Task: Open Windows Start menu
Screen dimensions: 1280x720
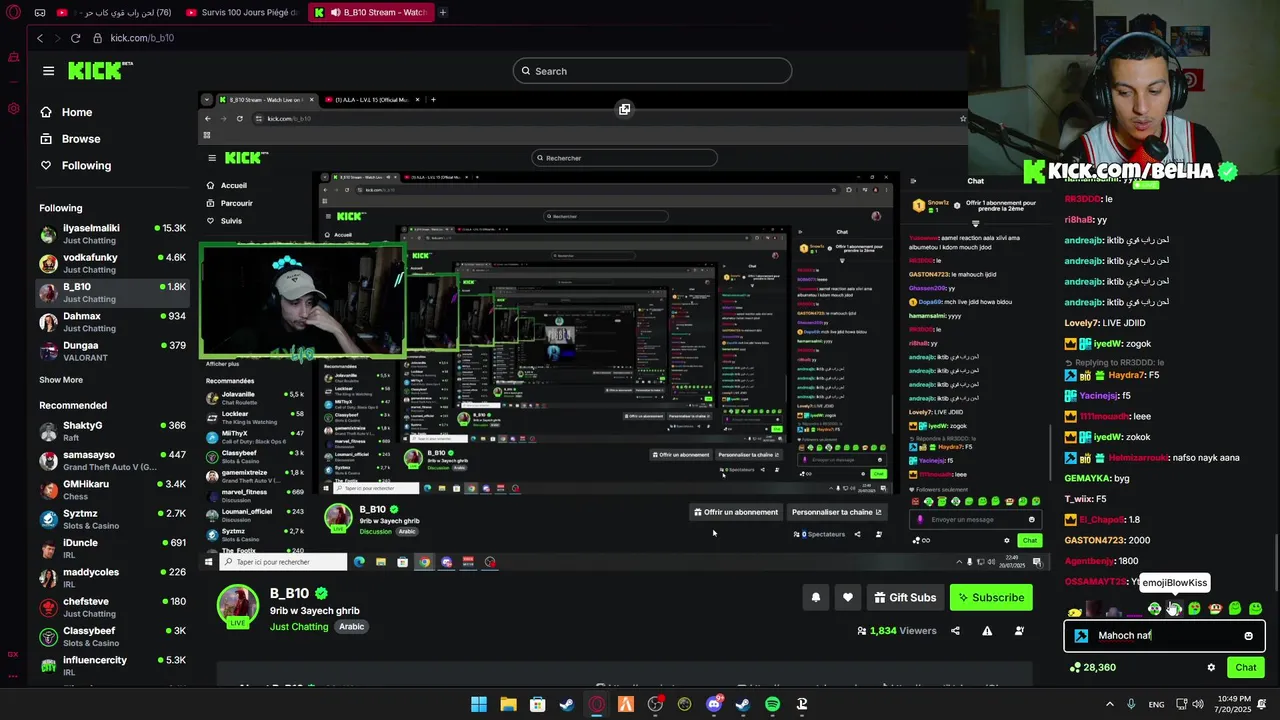Action: click(479, 704)
